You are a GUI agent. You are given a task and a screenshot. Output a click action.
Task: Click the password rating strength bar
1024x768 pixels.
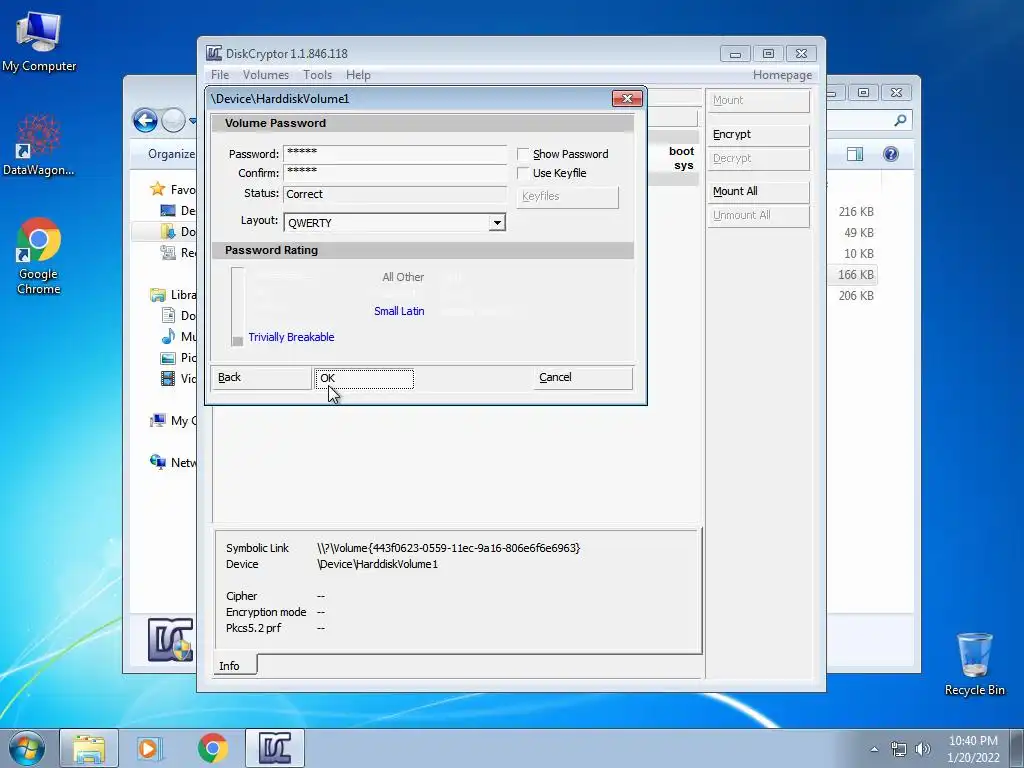[x=237, y=306]
